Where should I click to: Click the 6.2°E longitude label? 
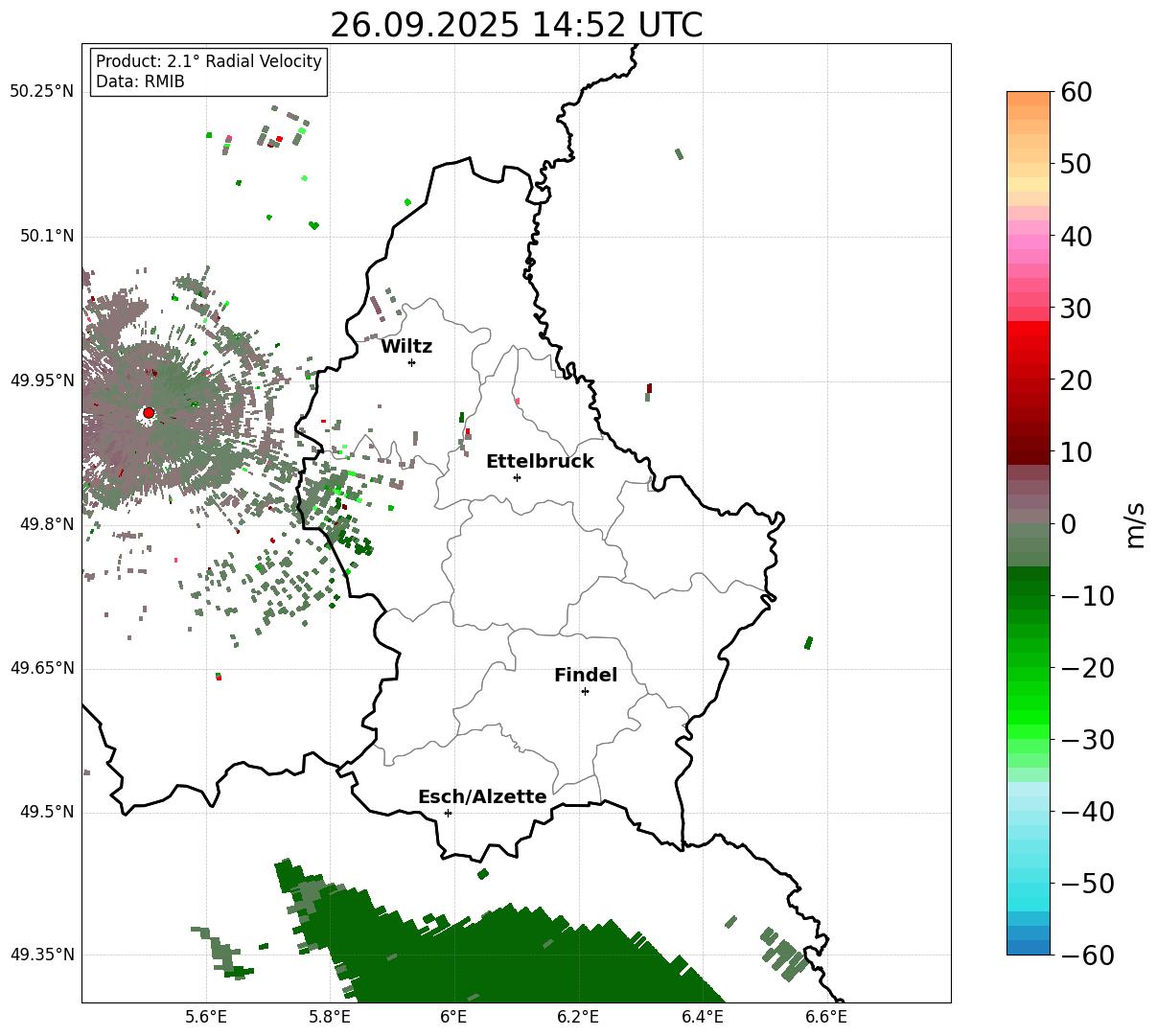pos(578,1018)
